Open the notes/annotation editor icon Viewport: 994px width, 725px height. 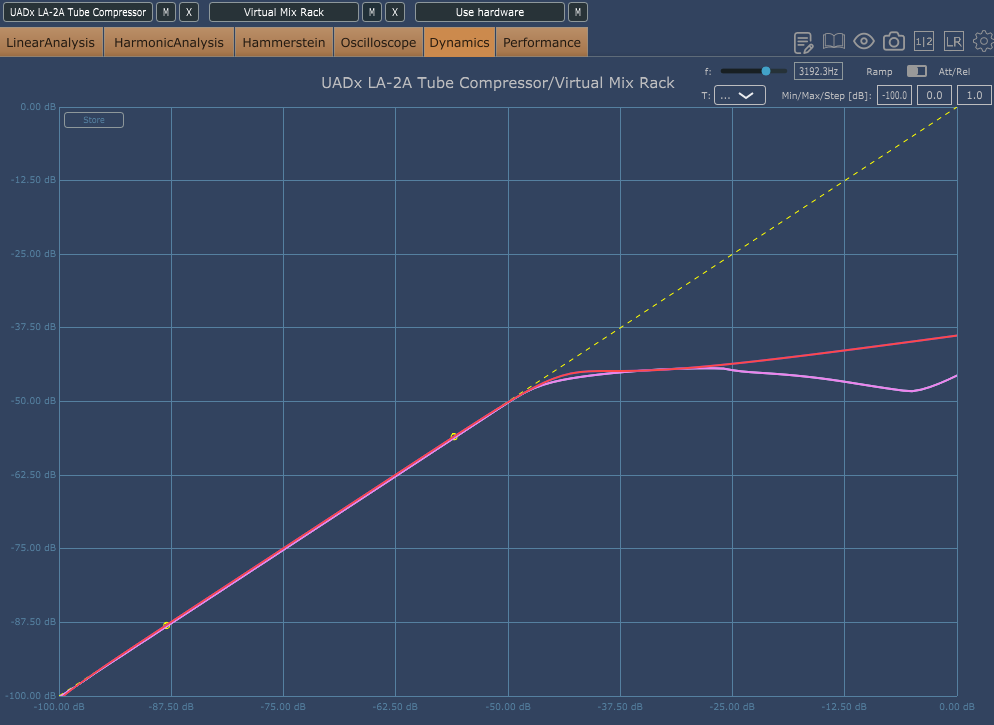click(803, 42)
